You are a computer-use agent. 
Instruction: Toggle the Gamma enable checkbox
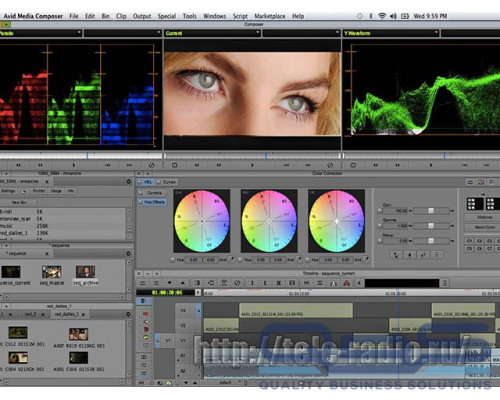379,226
